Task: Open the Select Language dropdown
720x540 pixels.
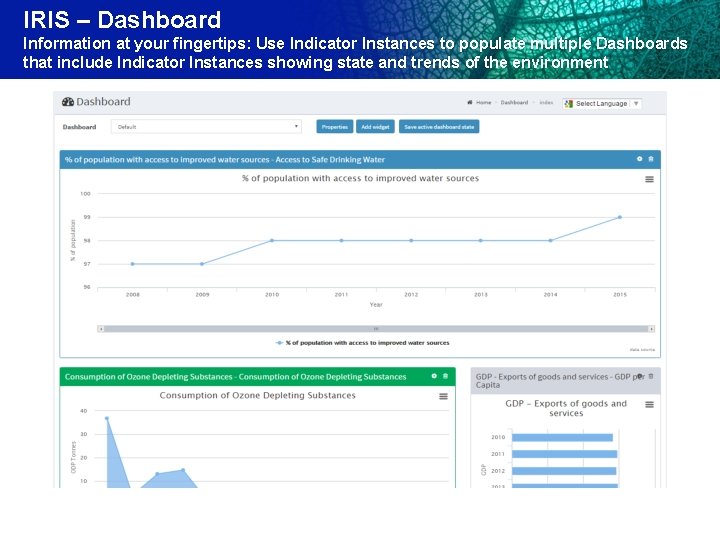Action: click(x=602, y=104)
